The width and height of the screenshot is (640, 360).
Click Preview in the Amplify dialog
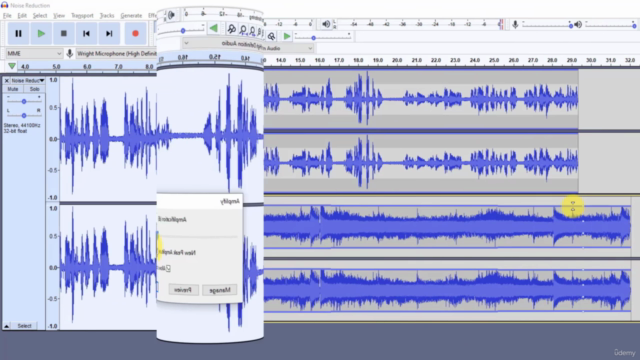click(183, 290)
